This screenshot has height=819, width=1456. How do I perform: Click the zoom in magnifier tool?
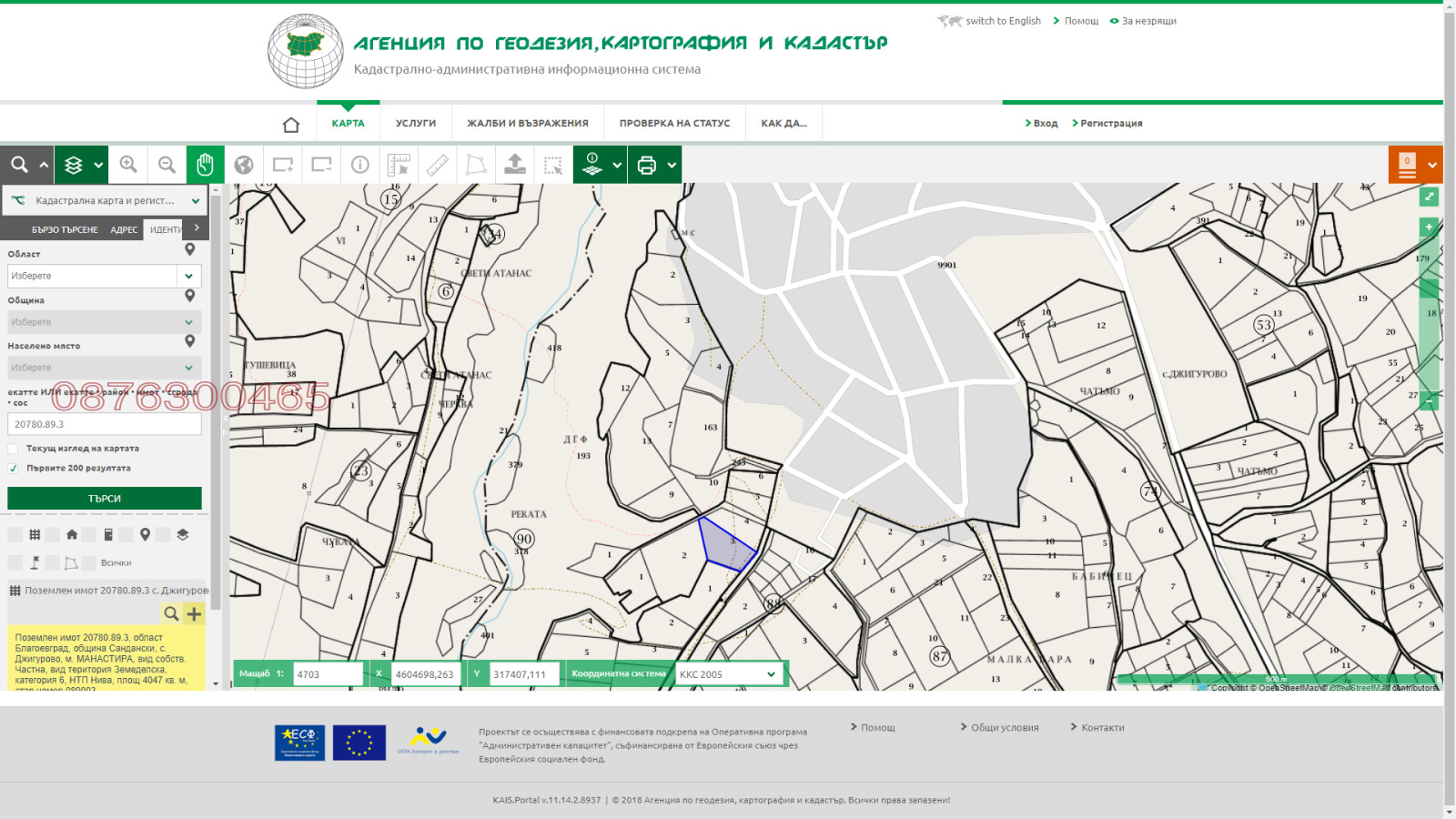point(128,165)
